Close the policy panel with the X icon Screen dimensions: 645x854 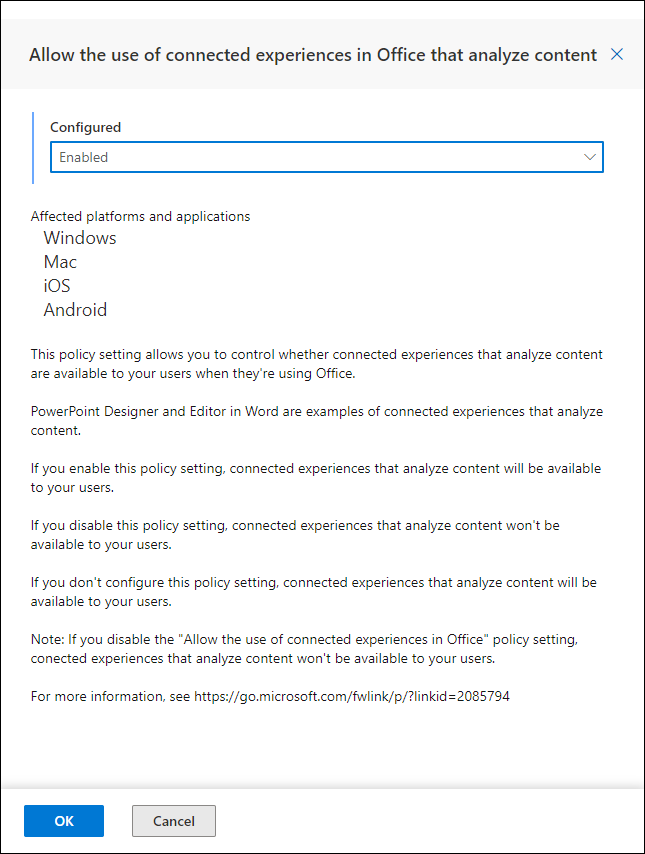pos(617,54)
